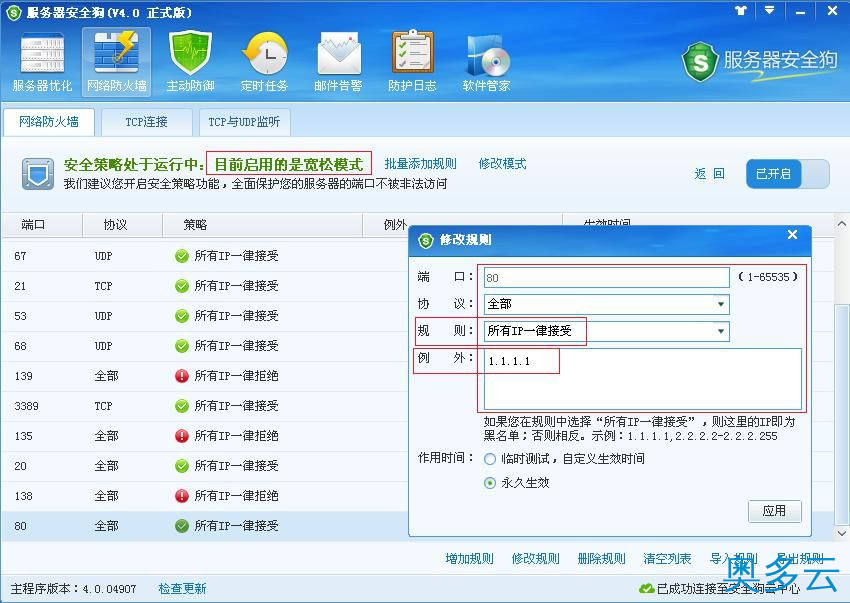Click 修改规则 link at bottom
The height and width of the screenshot is (603, 850).
tap(536, 559)
